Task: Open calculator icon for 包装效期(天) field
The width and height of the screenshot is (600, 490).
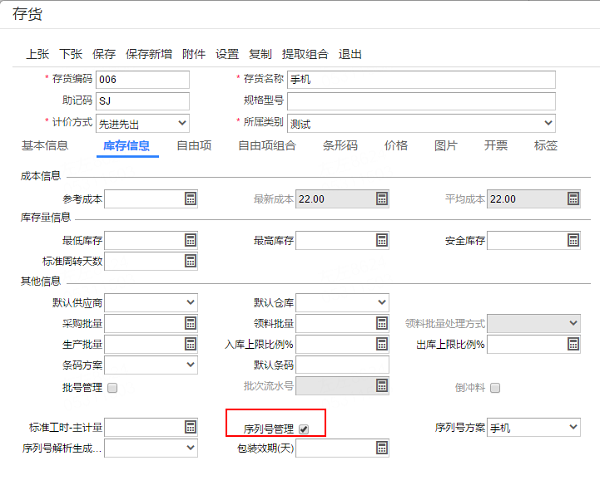Action: point(382,448)
